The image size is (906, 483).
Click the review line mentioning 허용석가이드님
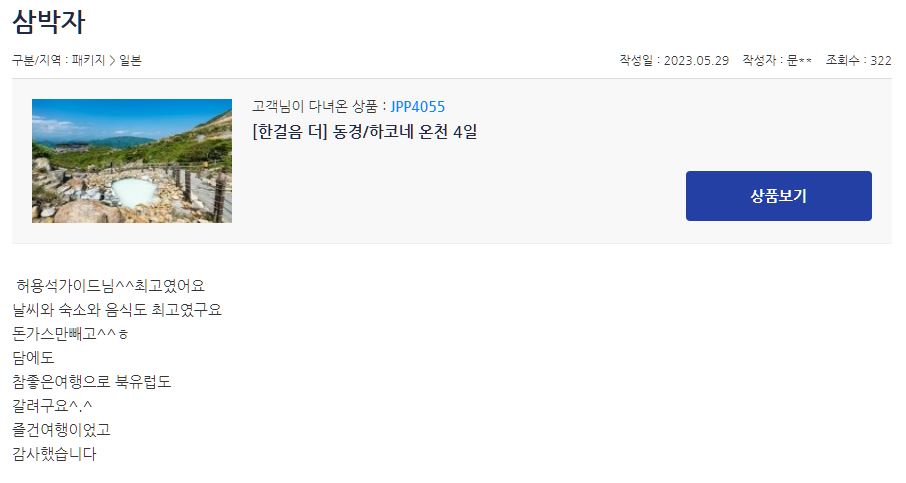[110, 285]
